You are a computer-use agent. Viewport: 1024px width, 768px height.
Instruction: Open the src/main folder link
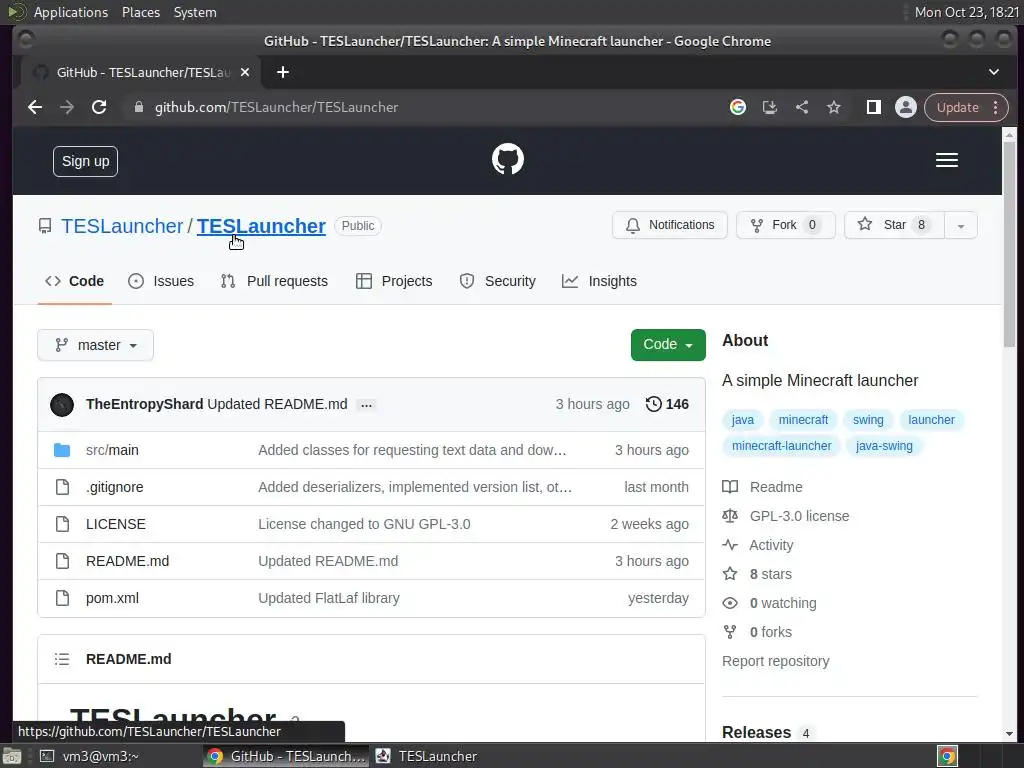[112, 450]
